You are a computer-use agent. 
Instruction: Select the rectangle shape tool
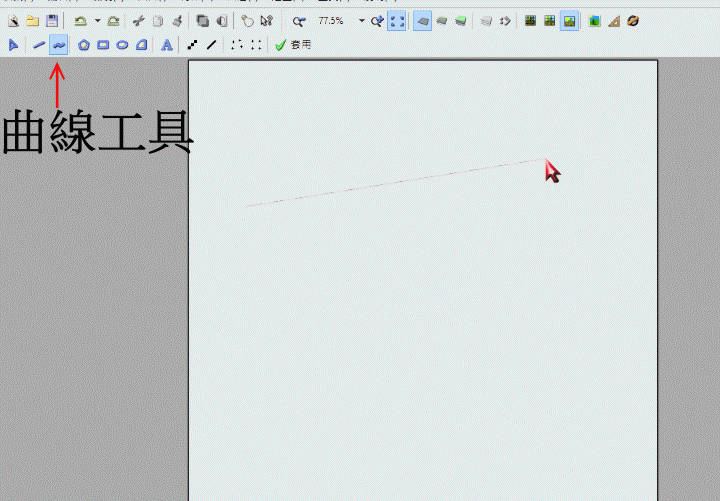click(x=103, y=45)
